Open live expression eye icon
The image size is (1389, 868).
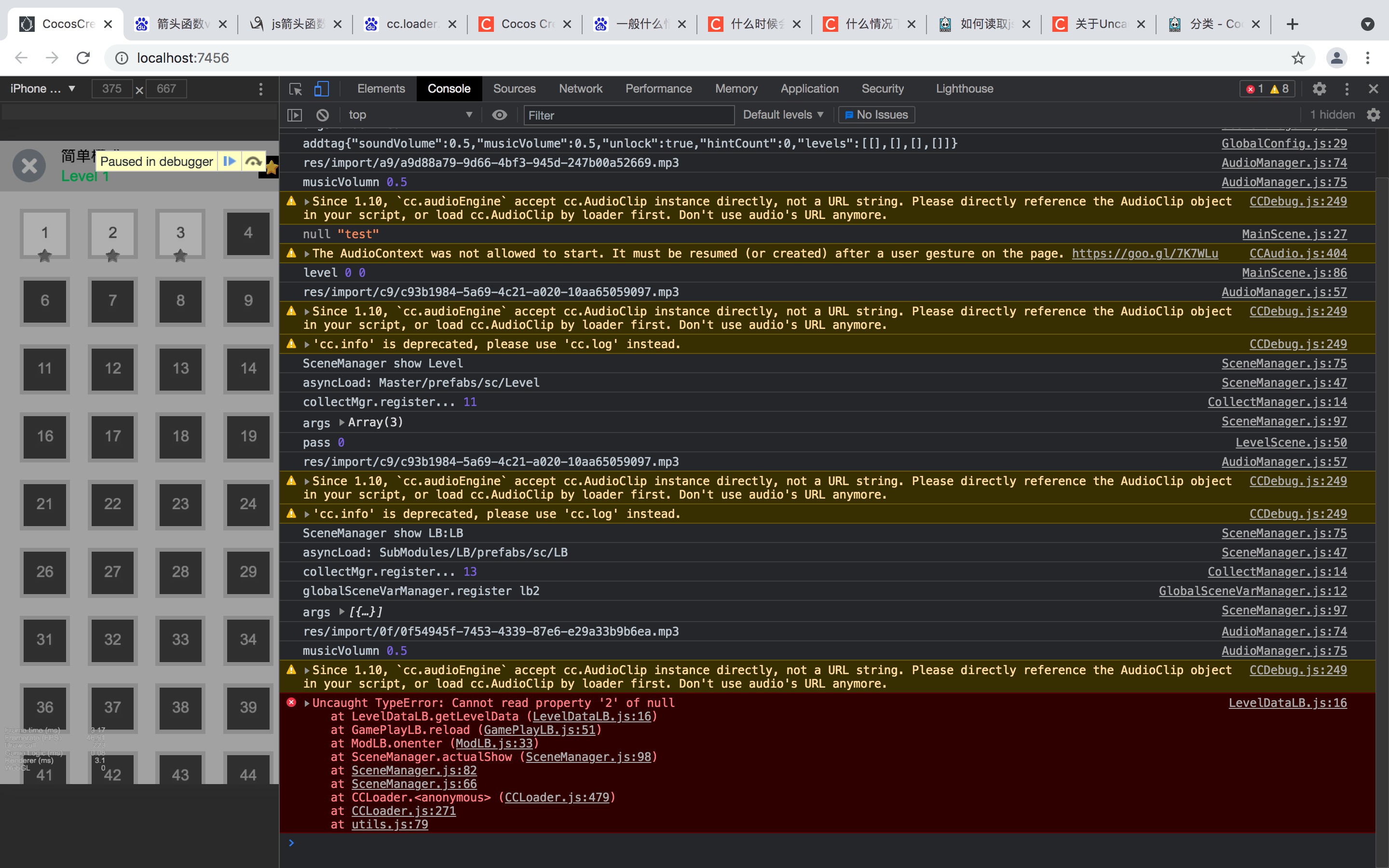pyautogui.click(x=499, y=115)
